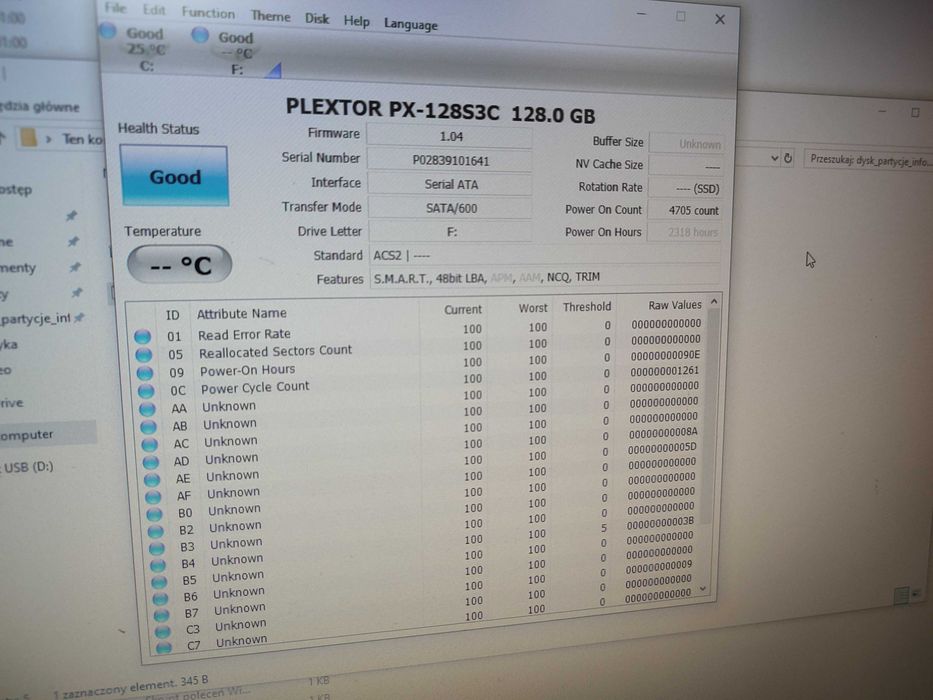Image resolution: width=933 pixels, height=700 pixels.
Task: Click the Threshold column header
Action: tap(587, 307)
